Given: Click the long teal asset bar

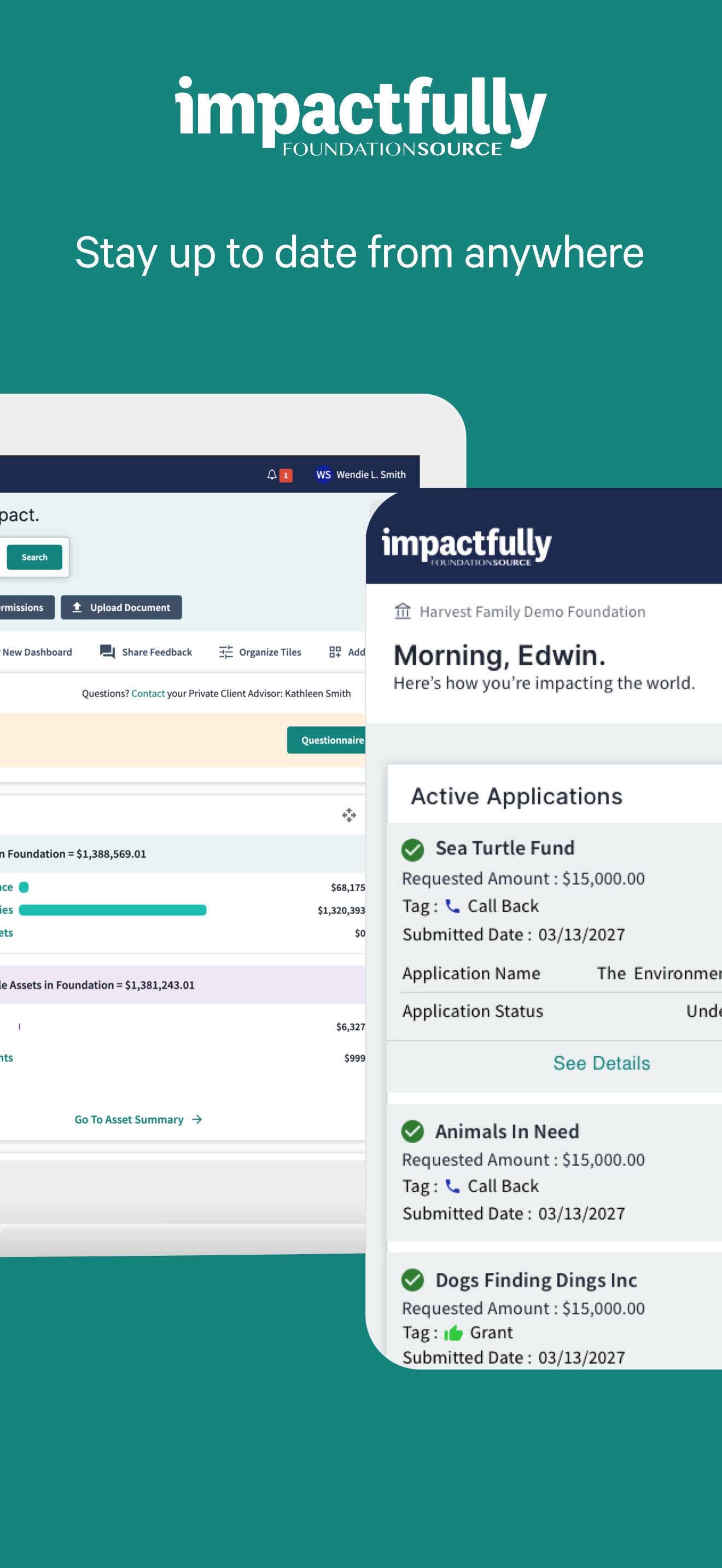Looking at the screenshot, I should [x=113, y=910].
